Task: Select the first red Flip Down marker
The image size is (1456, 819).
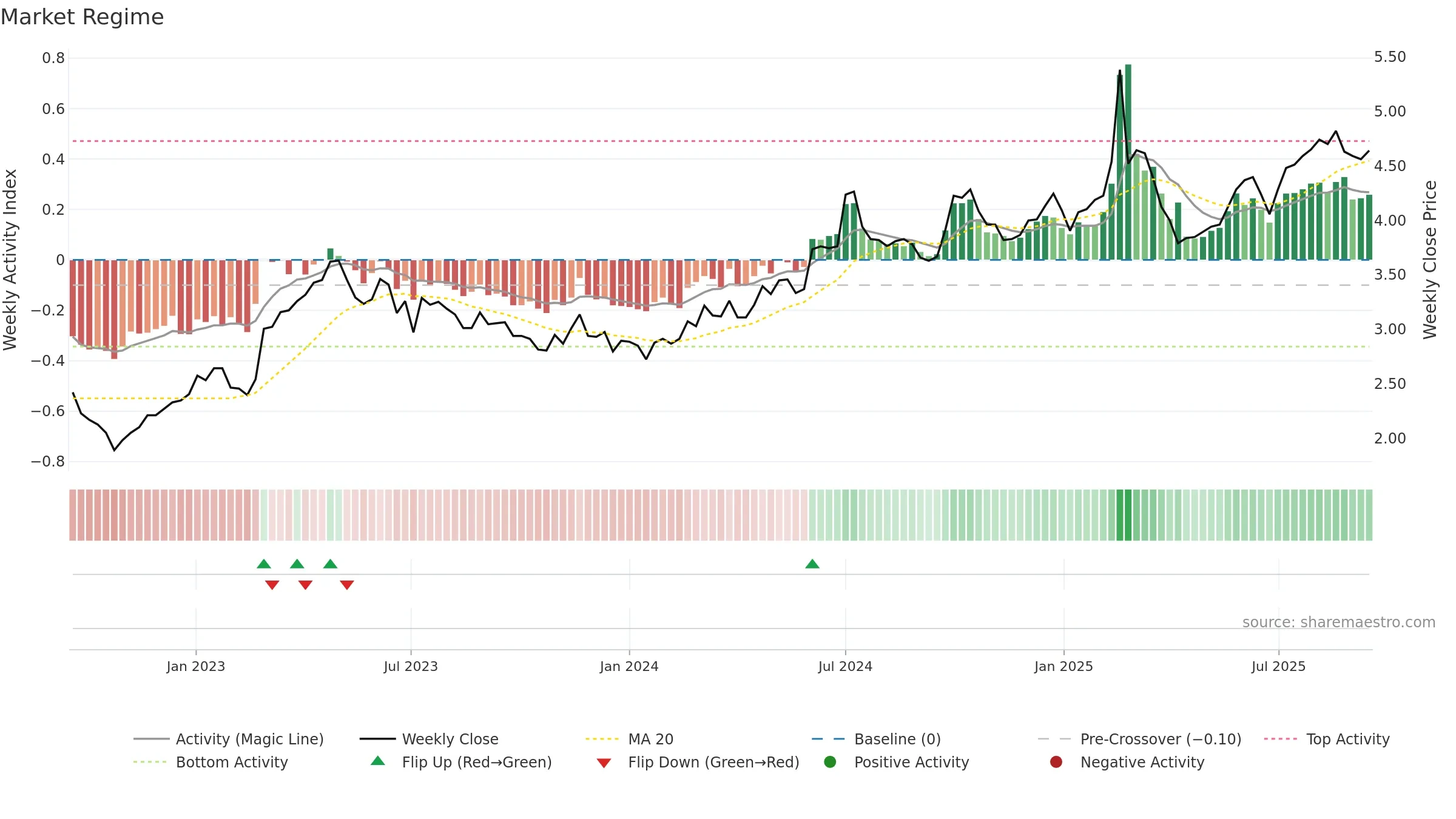Action: coord(272,585)
